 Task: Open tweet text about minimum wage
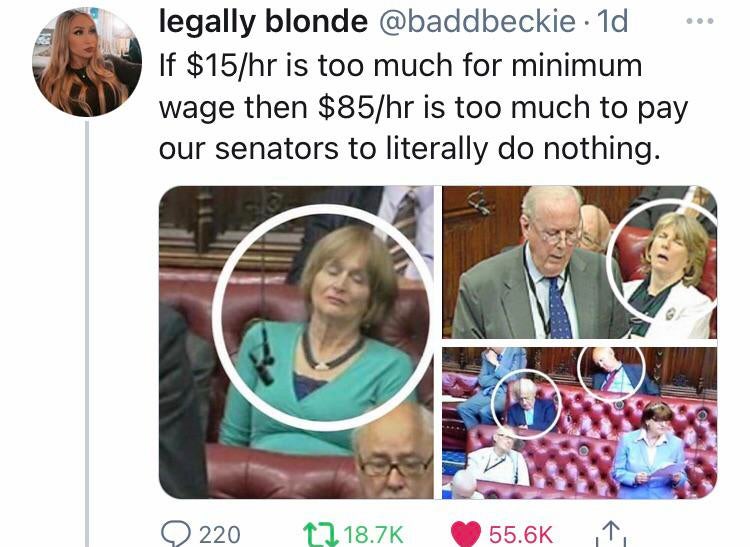423,107
